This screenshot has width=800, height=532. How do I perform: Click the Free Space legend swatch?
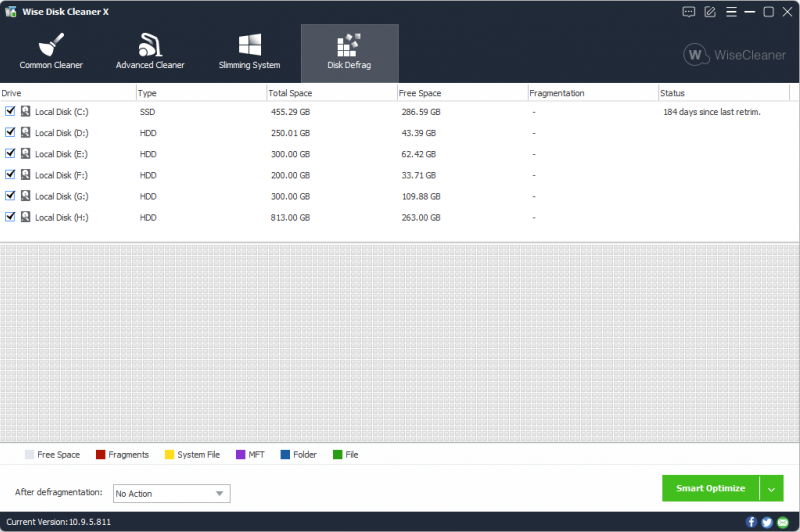tap(29, 454)
